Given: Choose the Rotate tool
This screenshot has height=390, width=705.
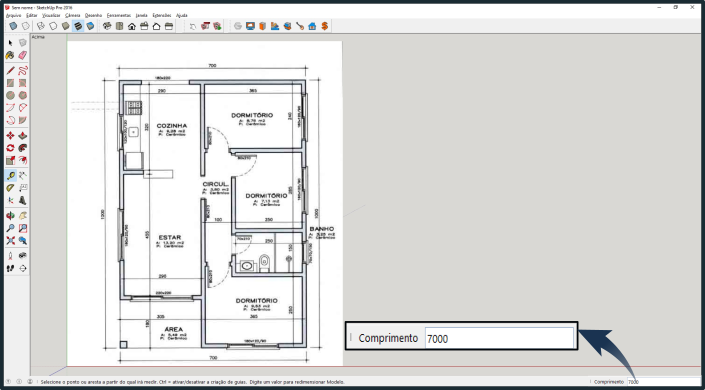Looking at the screenshot, I should tap(10, 148).
